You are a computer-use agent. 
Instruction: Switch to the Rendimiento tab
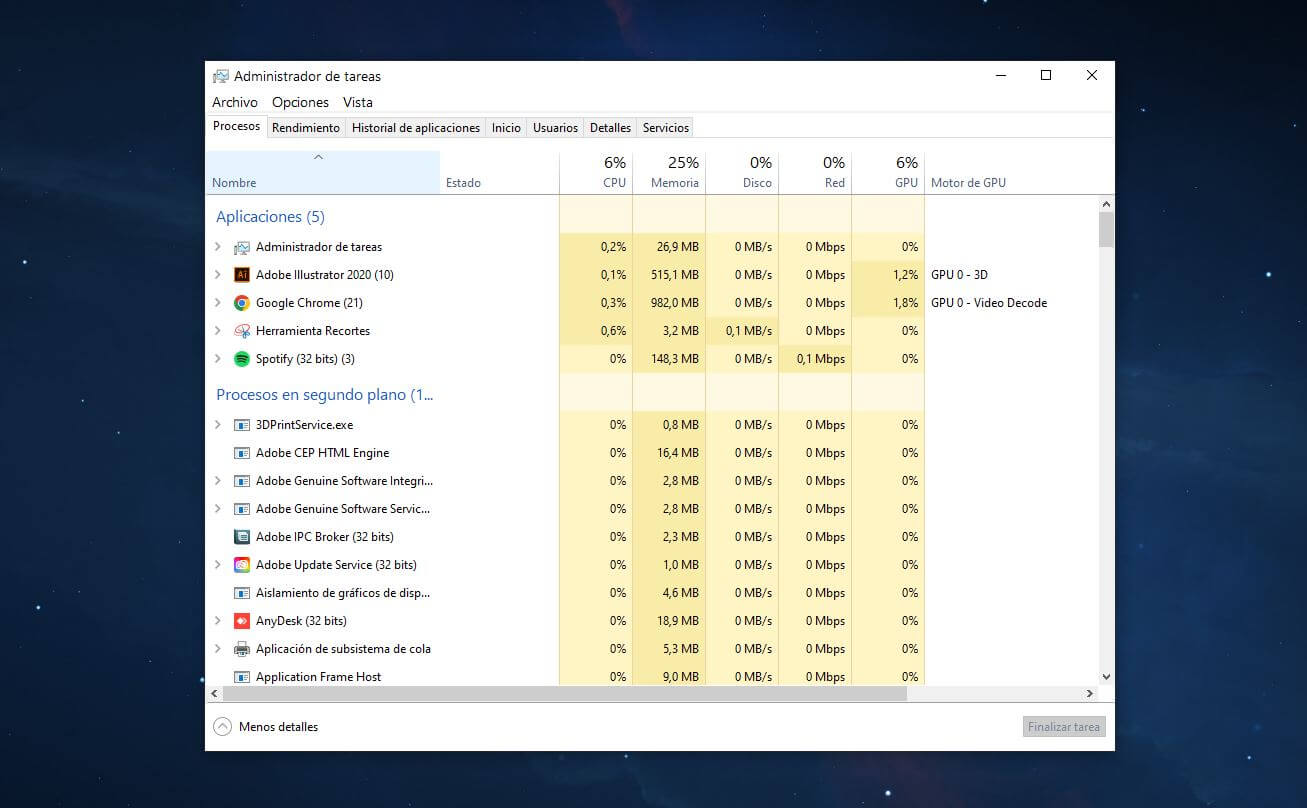coord(306,128)
